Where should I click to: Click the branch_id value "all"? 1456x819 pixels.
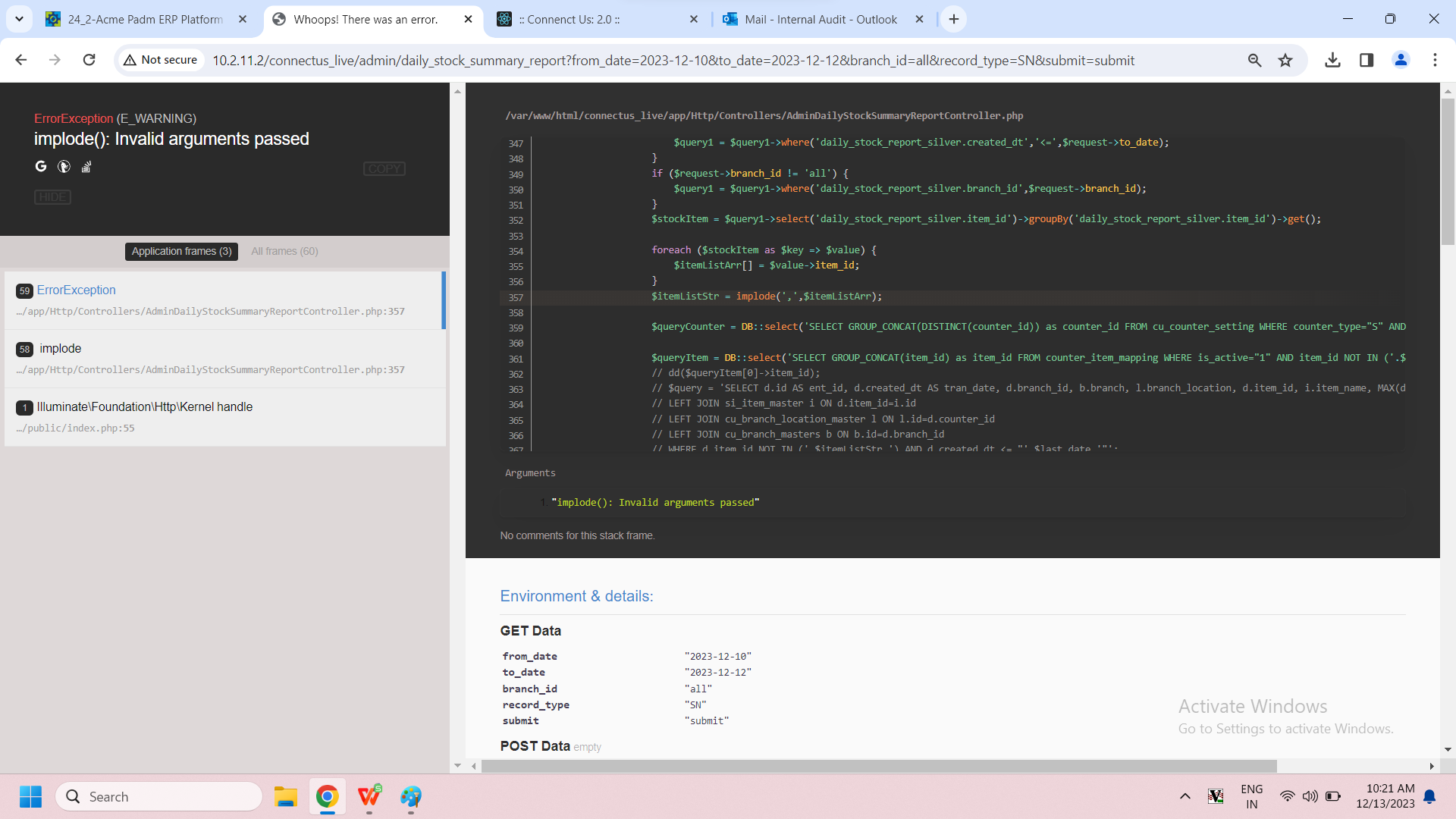click(x=698, y=689)
